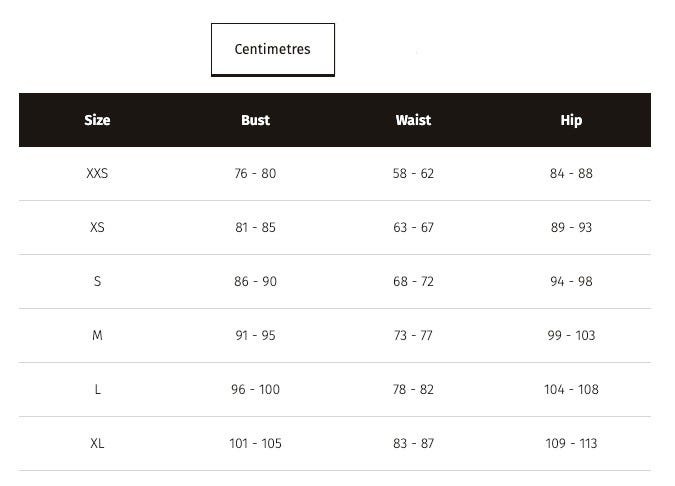
Task: Click the XL bust value 101 - 105
Action: pyautogui.click(x=255, y=443)
